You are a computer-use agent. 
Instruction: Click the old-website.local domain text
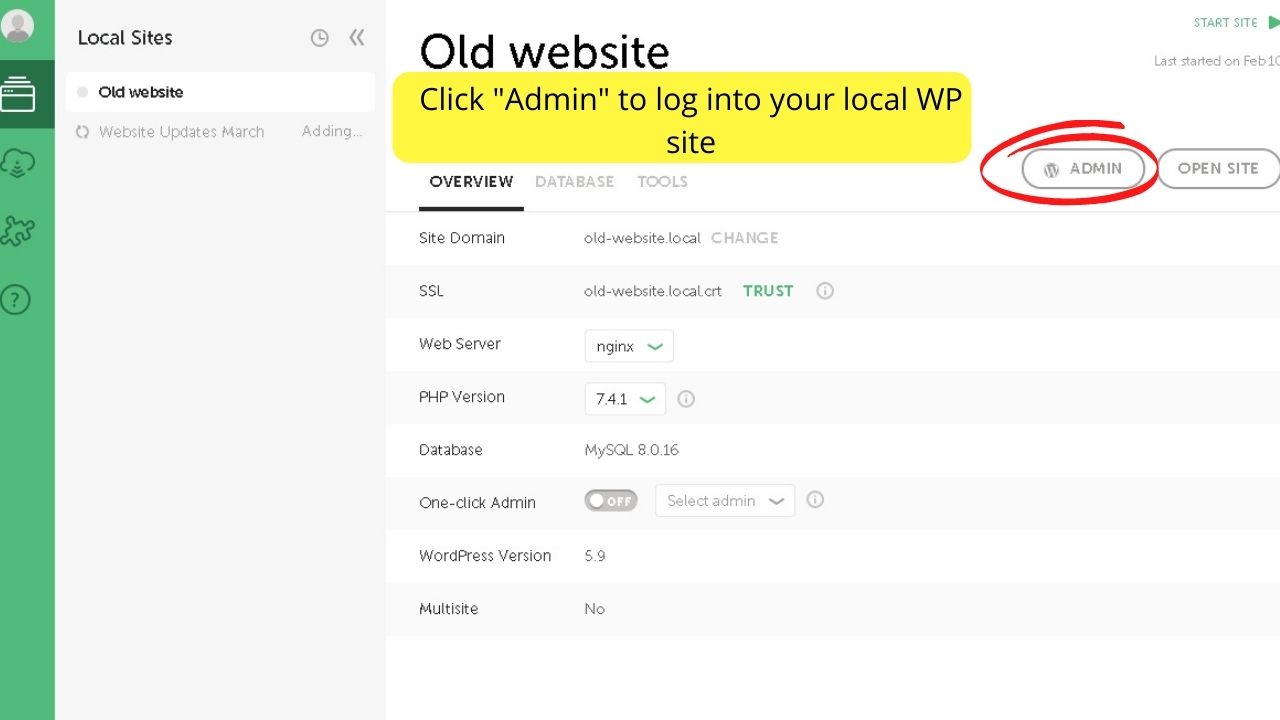click(x=642, y=238)
